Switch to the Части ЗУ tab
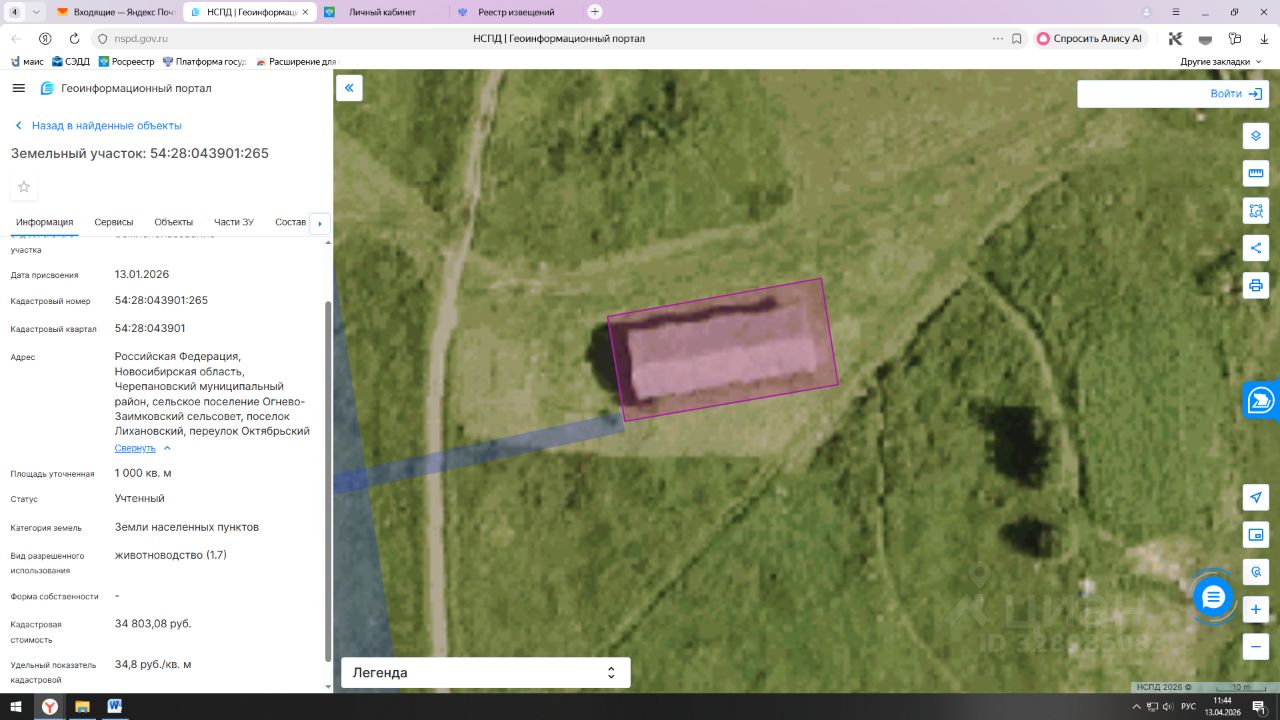The height and width of the screenshot is (720, 1280). (x=234, y=222)
